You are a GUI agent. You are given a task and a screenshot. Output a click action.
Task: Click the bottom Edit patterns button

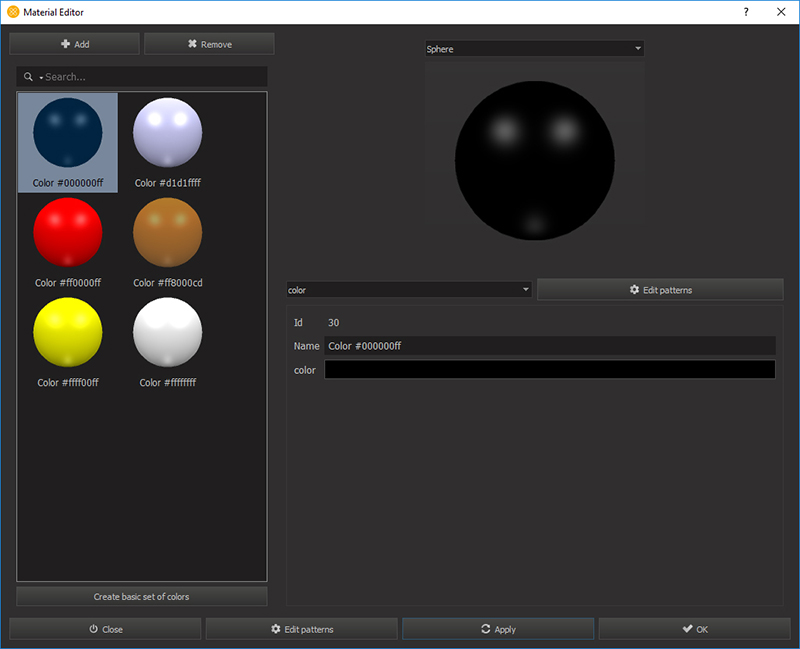[x=302, y=629]
